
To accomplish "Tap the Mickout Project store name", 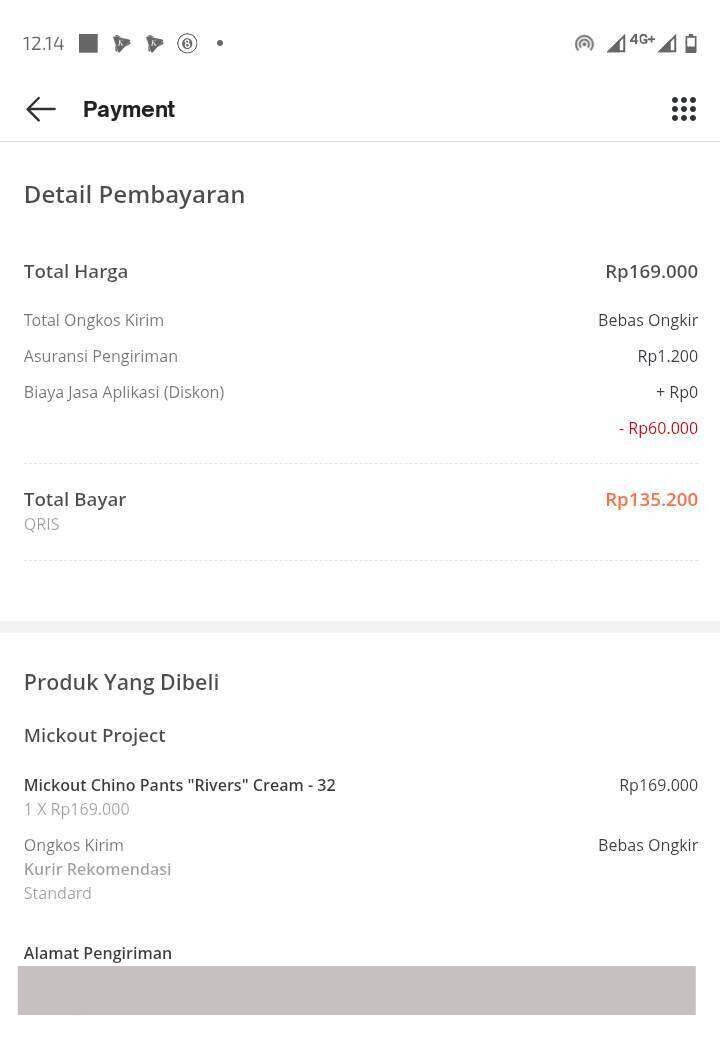I will (x=95, y=735).
